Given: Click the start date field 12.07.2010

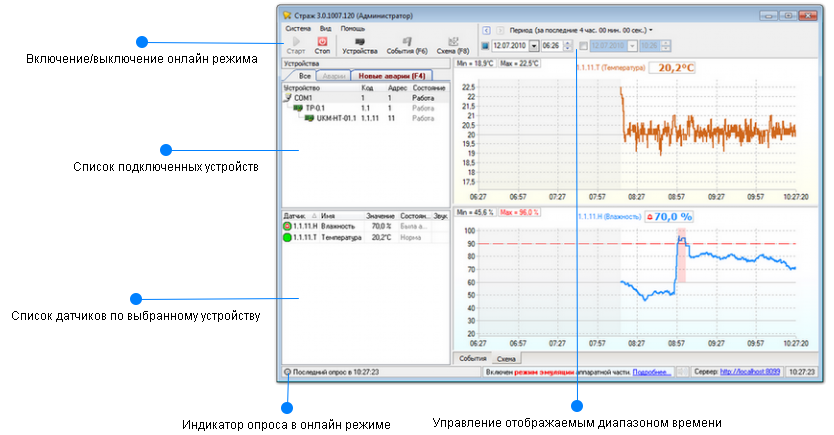Looking at the screenshot, I should [510, 46].
